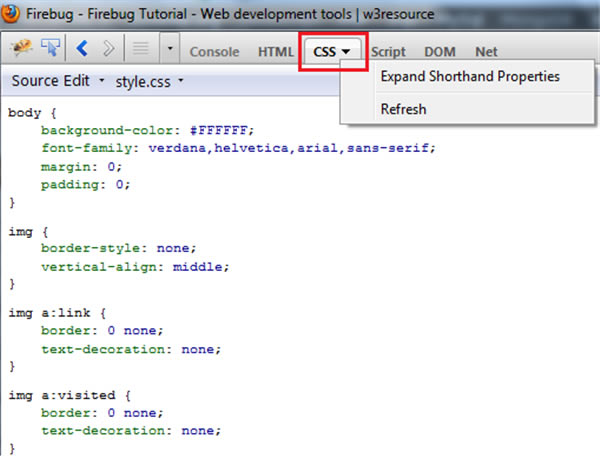Choose Expand Shorthand Properties option
Viewport: 600px width, 458px height.
click(x=470, y=76)
